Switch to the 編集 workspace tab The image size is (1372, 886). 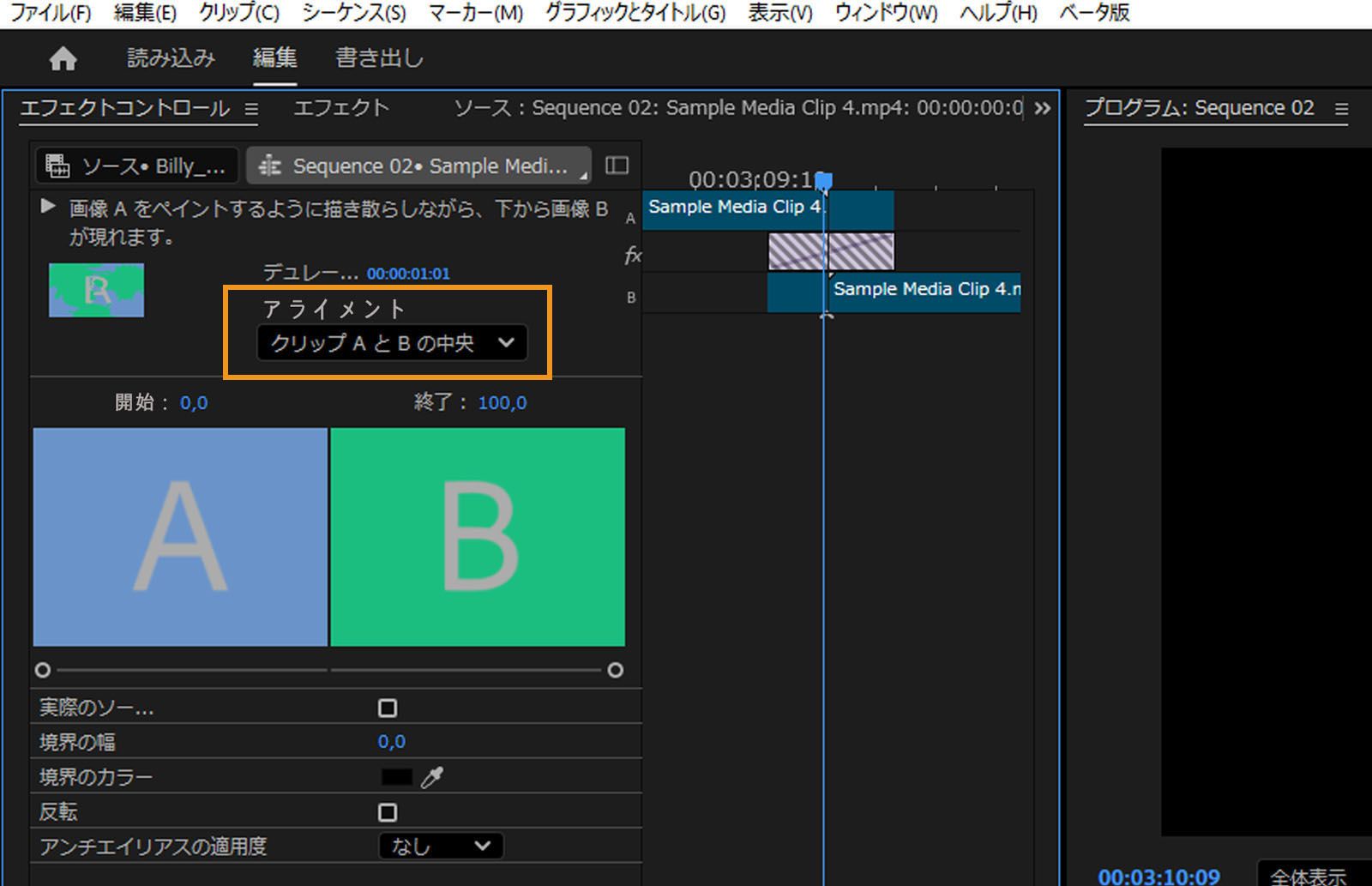click(x=274, y=57)
